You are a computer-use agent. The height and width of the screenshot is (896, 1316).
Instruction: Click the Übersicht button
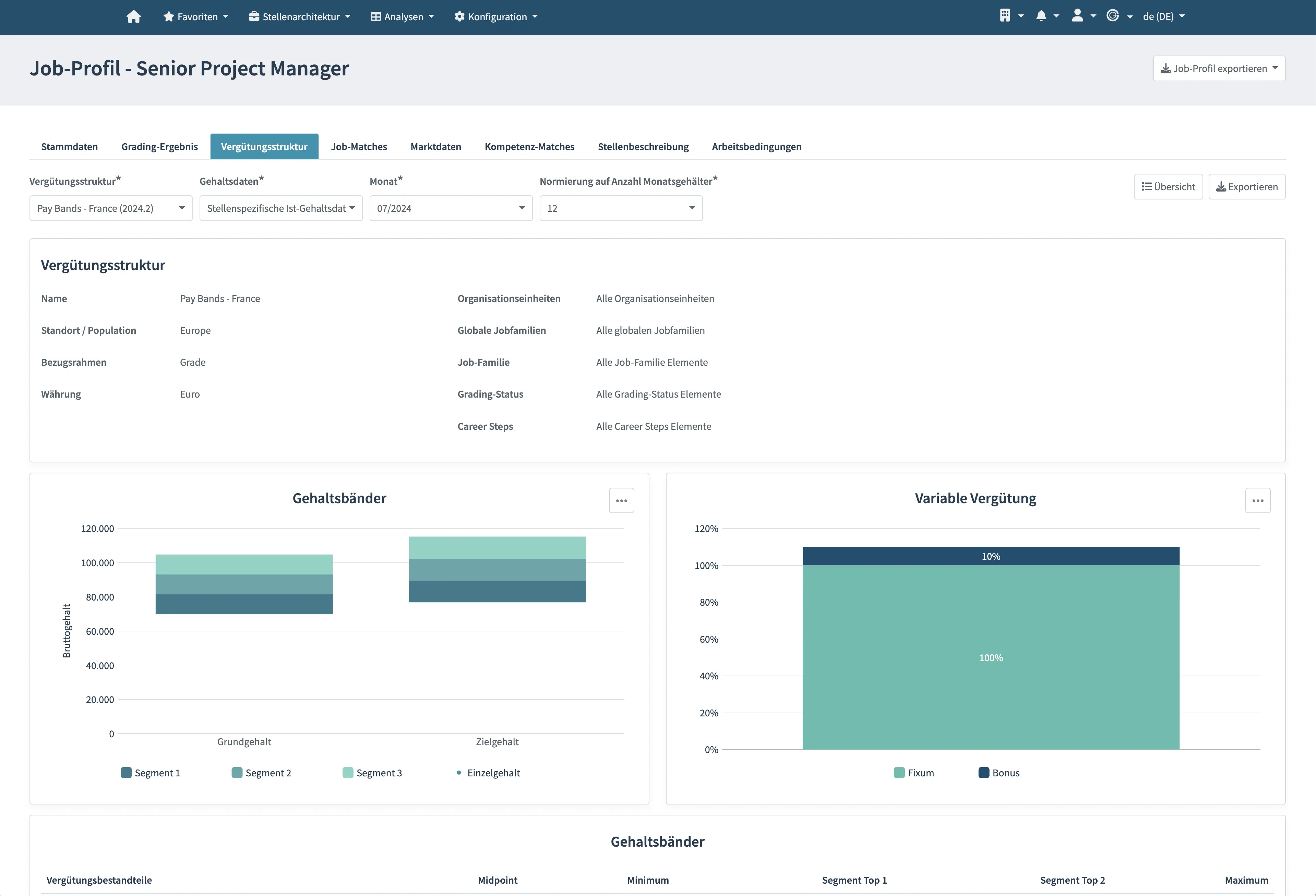click(x=1168, y=187)
